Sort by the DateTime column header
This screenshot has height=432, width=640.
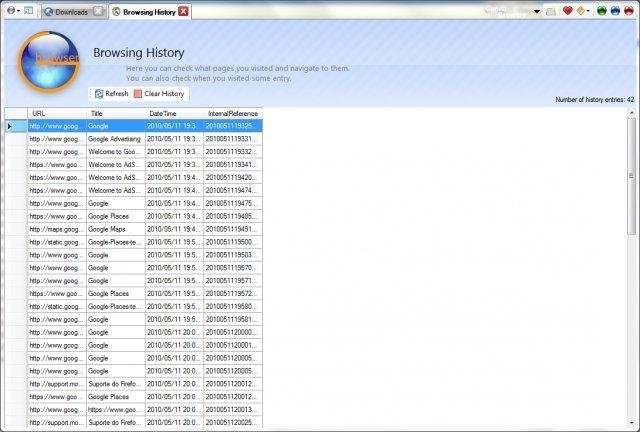click(x=174, y=114)
